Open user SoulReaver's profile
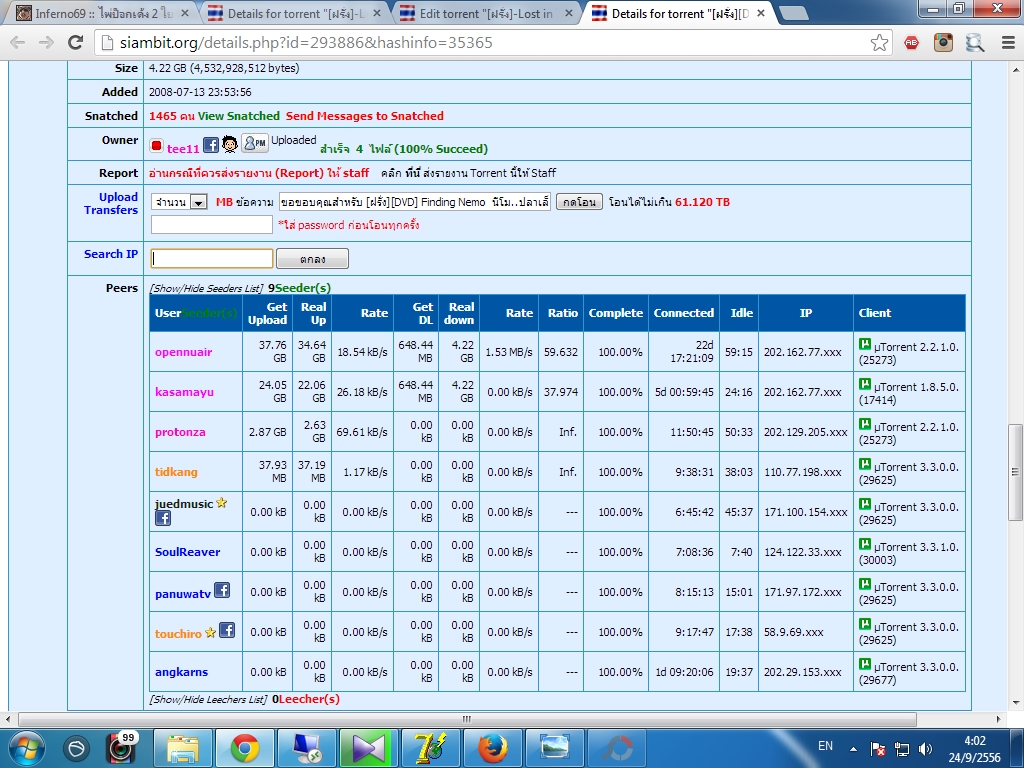Viewport: 1024px width, 768px height. click(x=187, y=552)
